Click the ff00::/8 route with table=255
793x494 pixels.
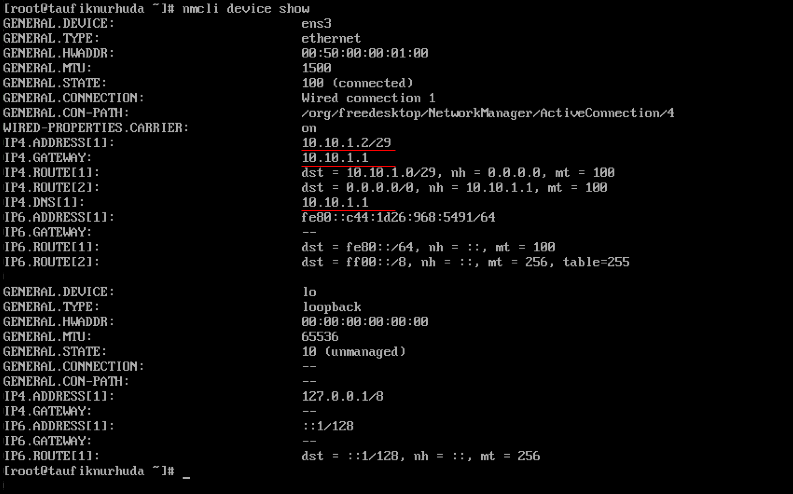465,262
